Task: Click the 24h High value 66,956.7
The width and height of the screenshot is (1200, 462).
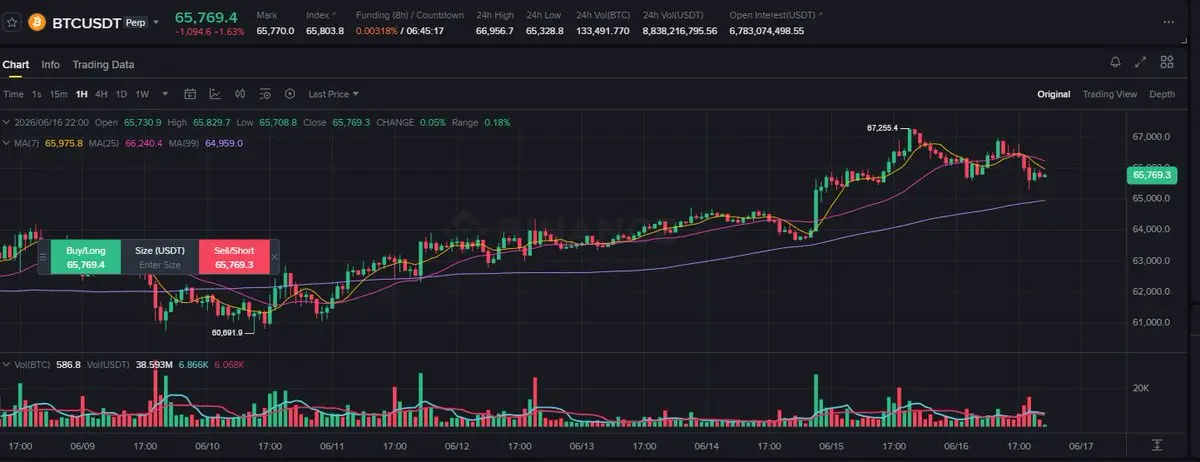Action: click(x=494, y=31)
